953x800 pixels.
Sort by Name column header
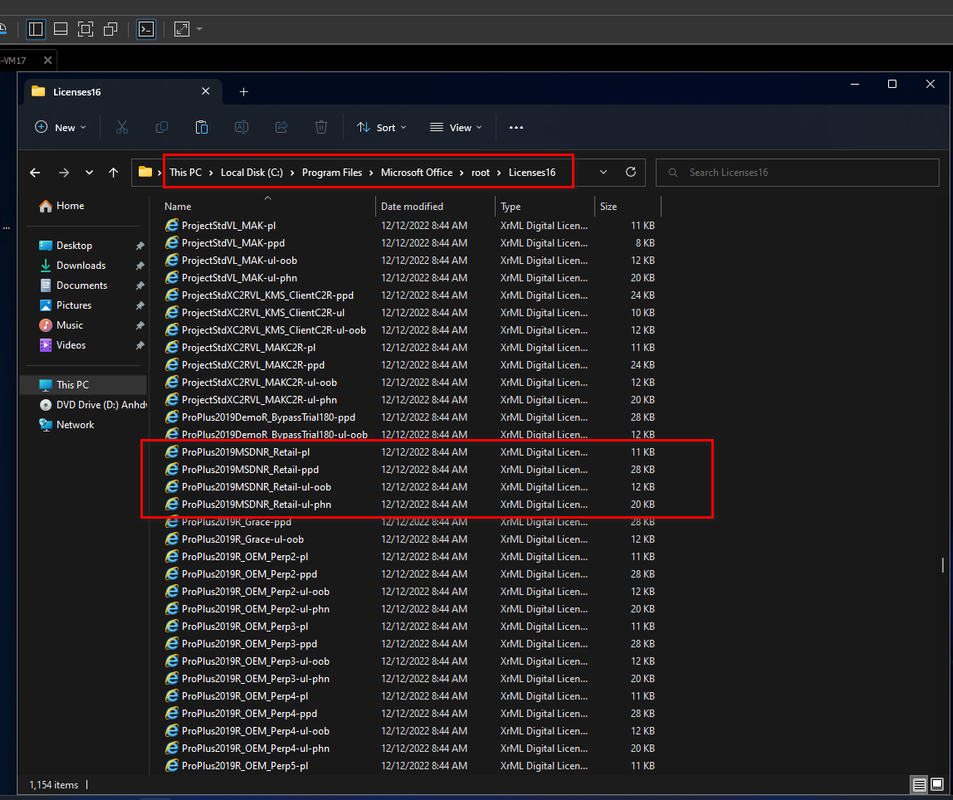tap(267, 207)
